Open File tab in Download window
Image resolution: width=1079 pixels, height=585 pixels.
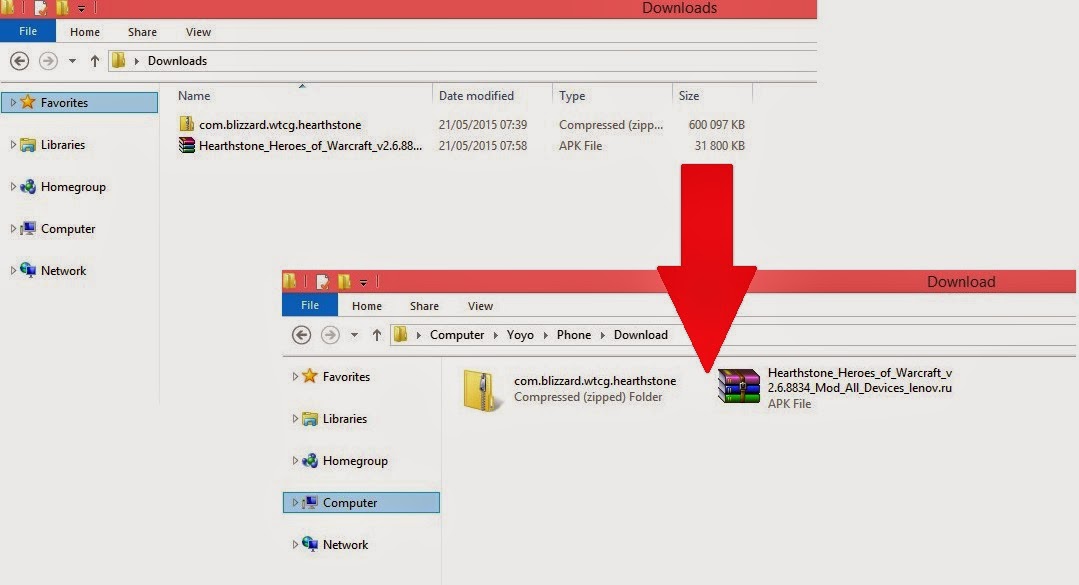pos(310,305)
